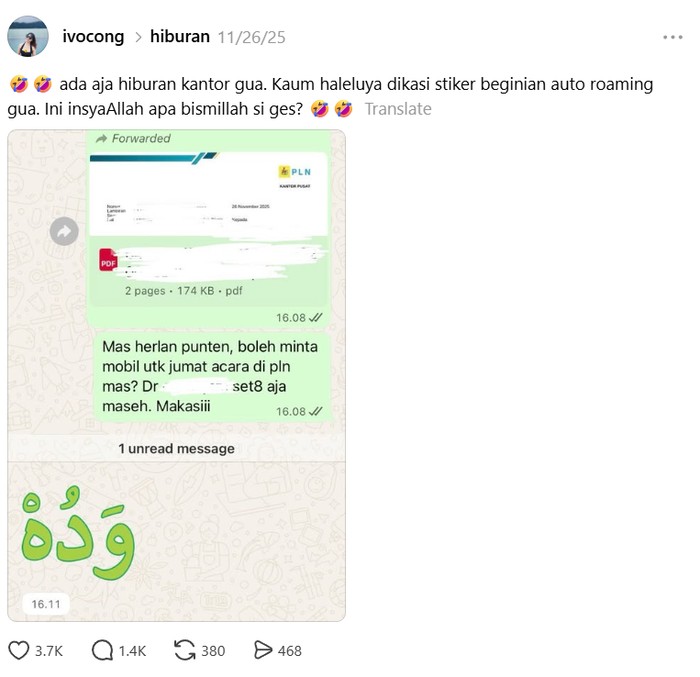
Task: Click the 3.7K likes count
Action: tap(49, 651)
